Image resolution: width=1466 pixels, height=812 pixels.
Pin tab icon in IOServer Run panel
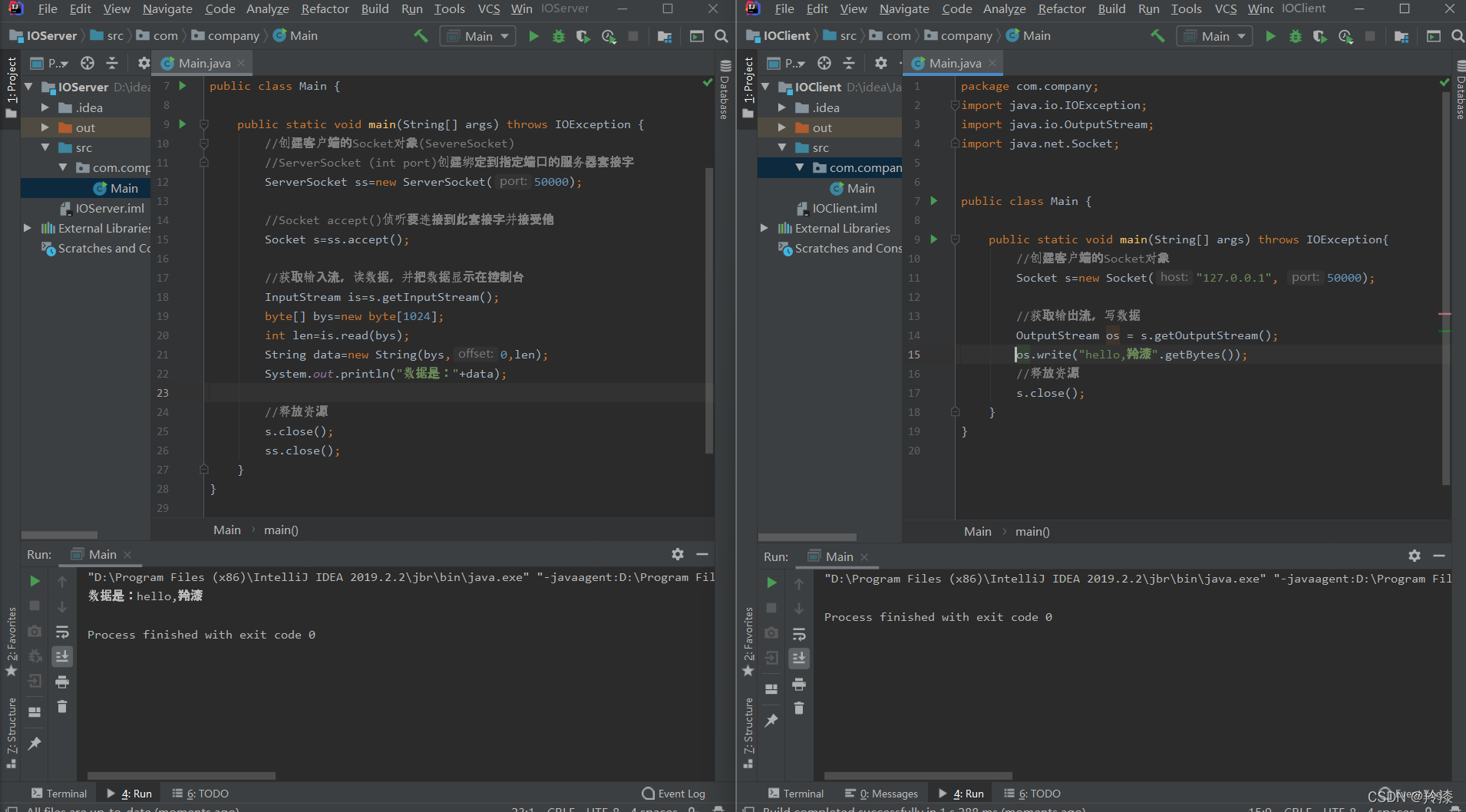pyautogui.click(x=35, y=743)
